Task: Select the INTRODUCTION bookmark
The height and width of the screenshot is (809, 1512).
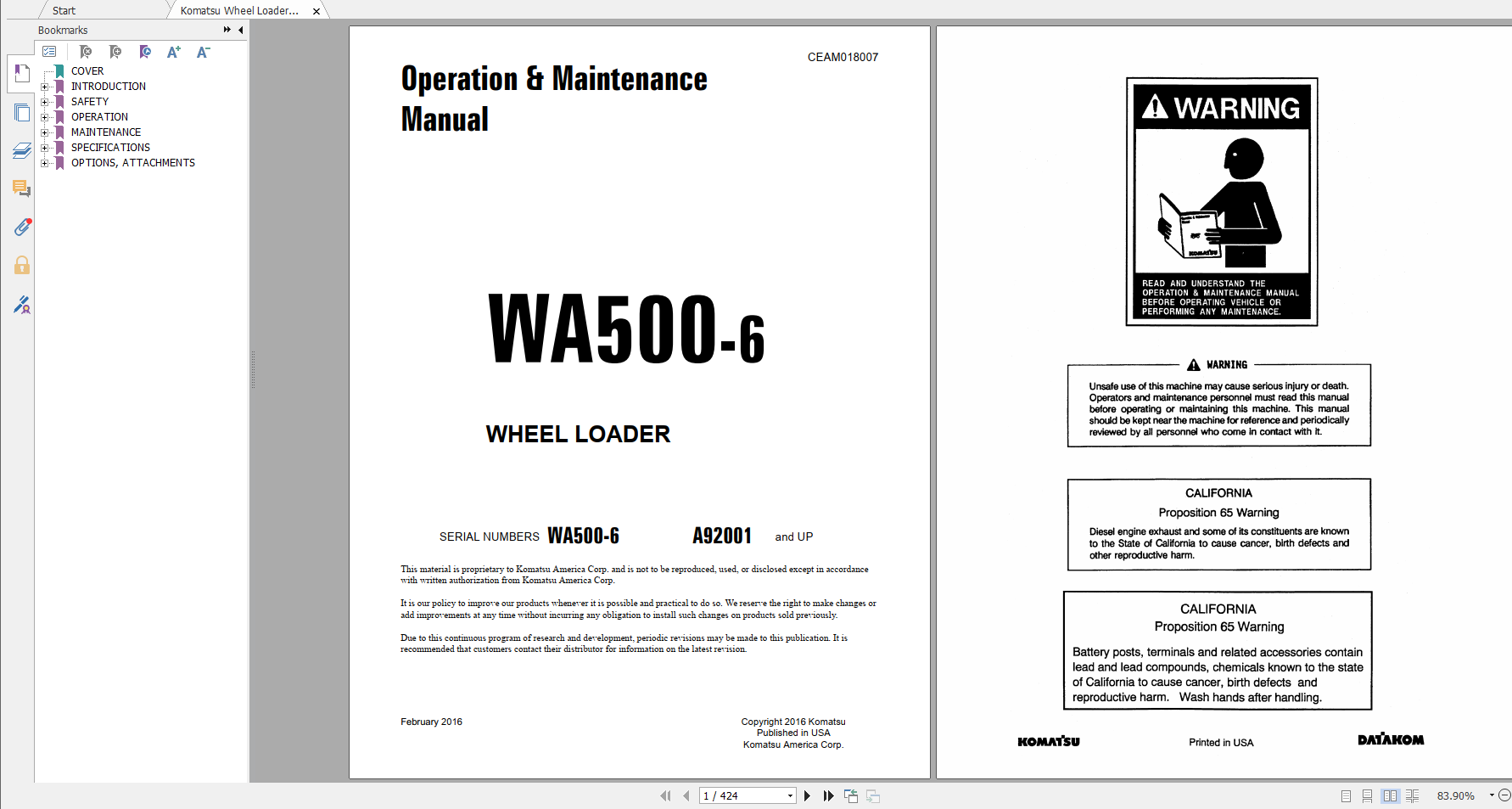Action: point(109,87)
